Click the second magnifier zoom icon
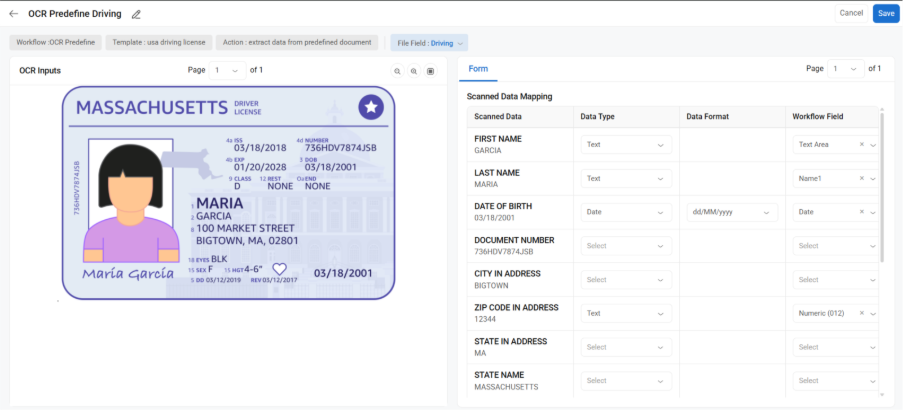Viewport: 903px width, 411px height. pyautogui.click(x=414, y=71)
